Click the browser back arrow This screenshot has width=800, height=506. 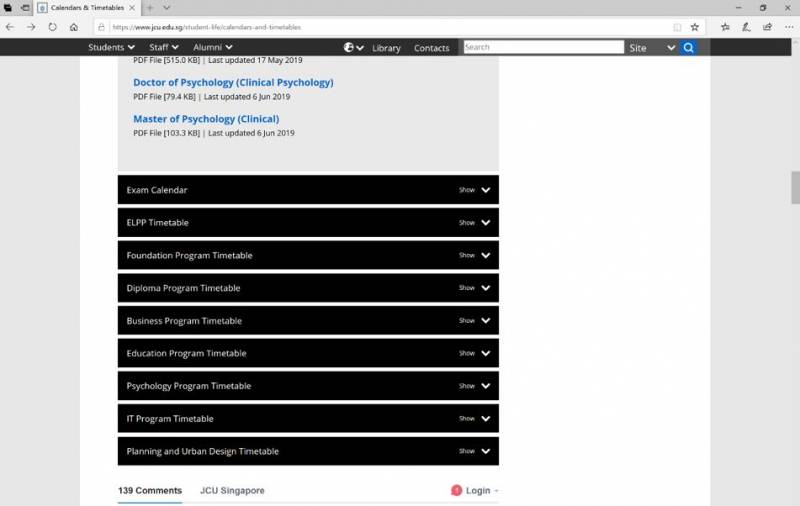(10, 27)
